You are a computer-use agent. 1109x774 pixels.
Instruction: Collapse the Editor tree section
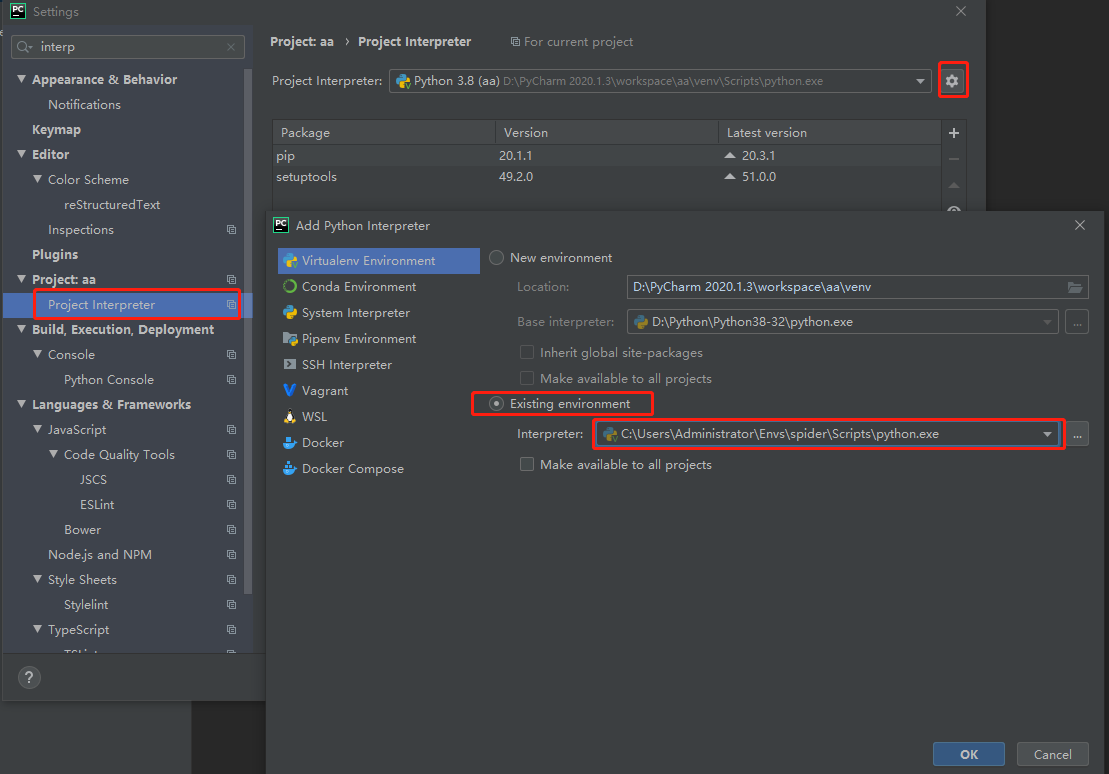[21, 154]
